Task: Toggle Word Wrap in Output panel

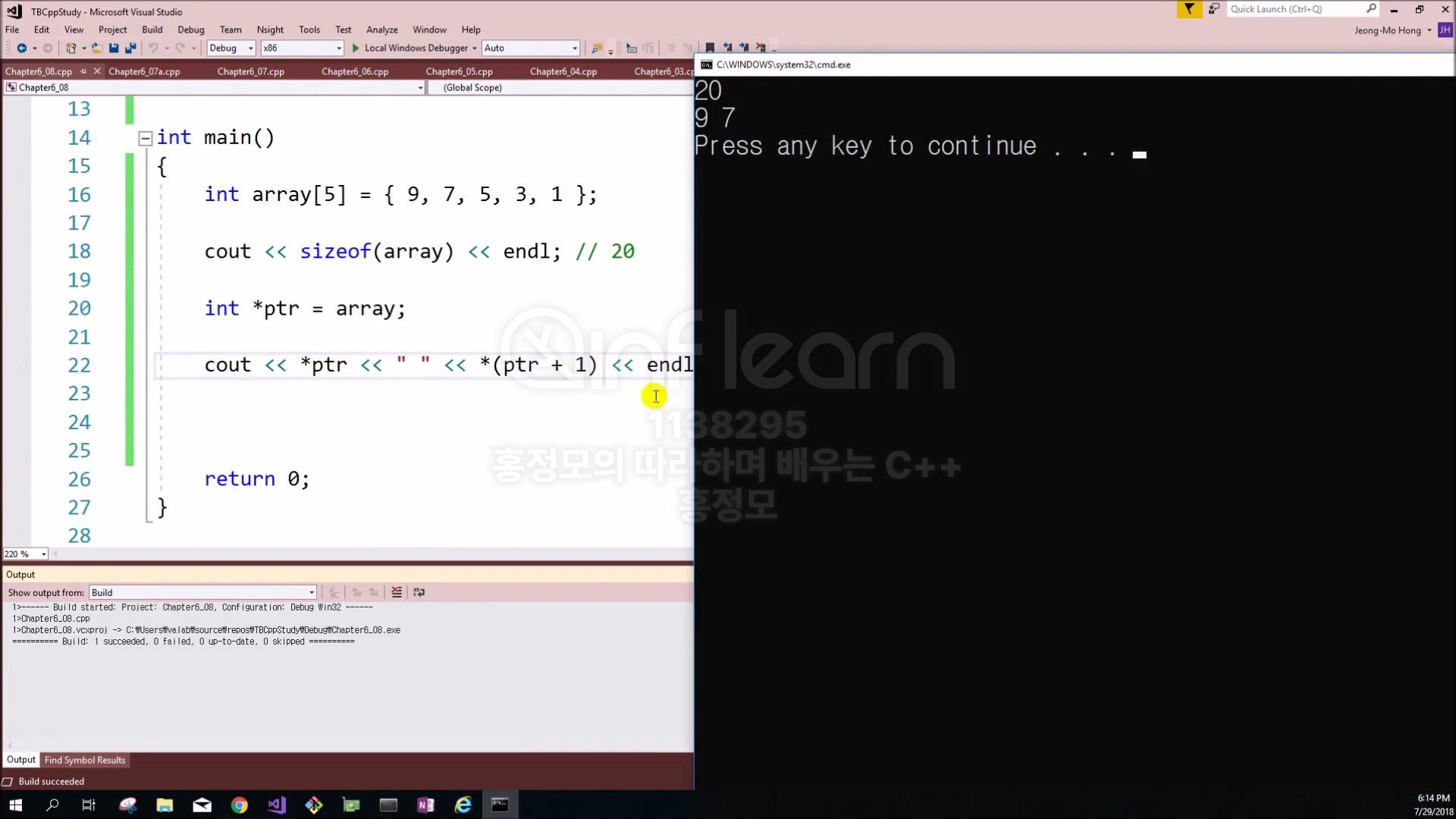Action: (x=419, y=592)
